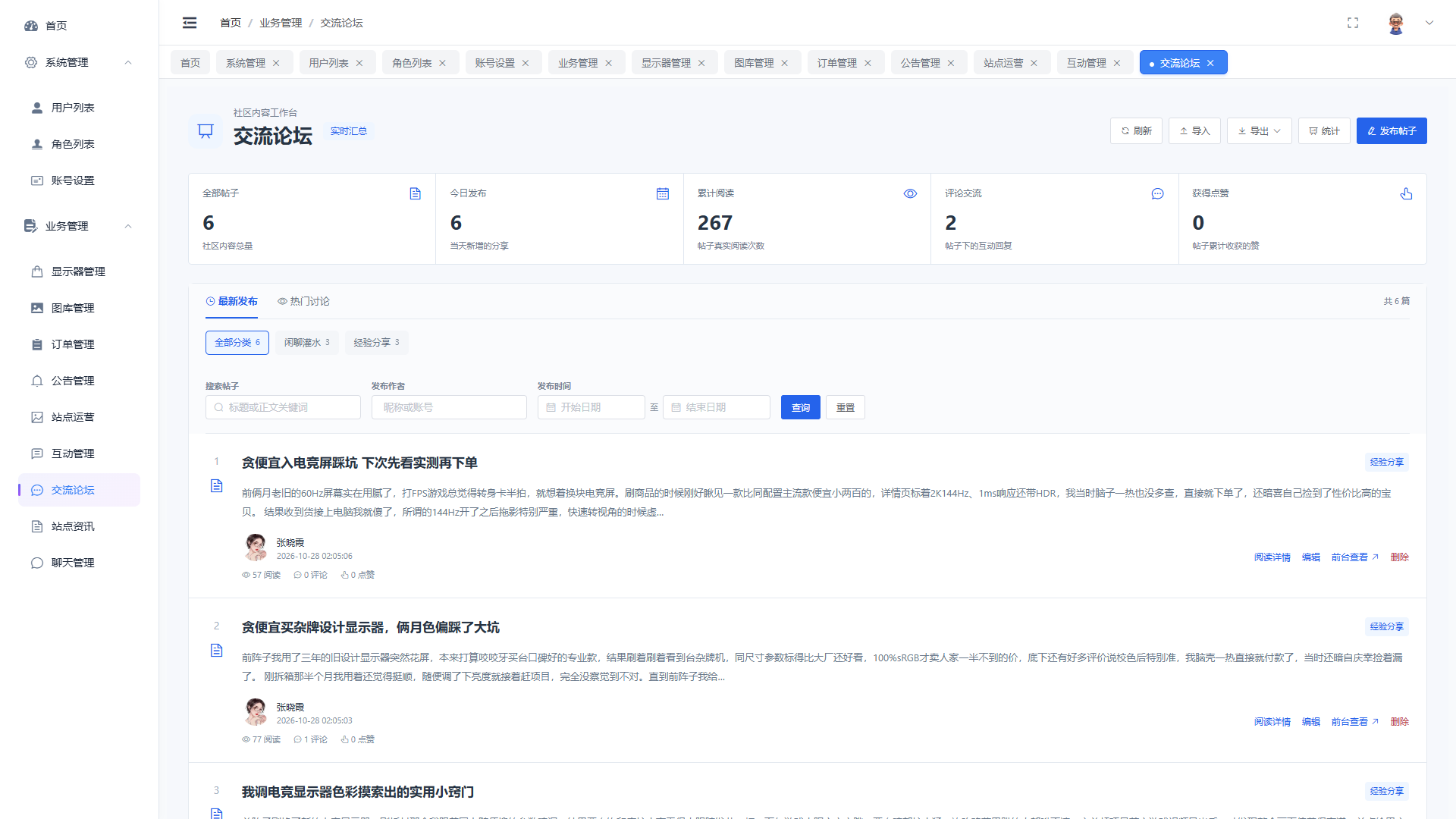The width and height of the screenshot is (1456, 819).
Task: Switch to 公告管理 tab
Action: coord(920,63)
